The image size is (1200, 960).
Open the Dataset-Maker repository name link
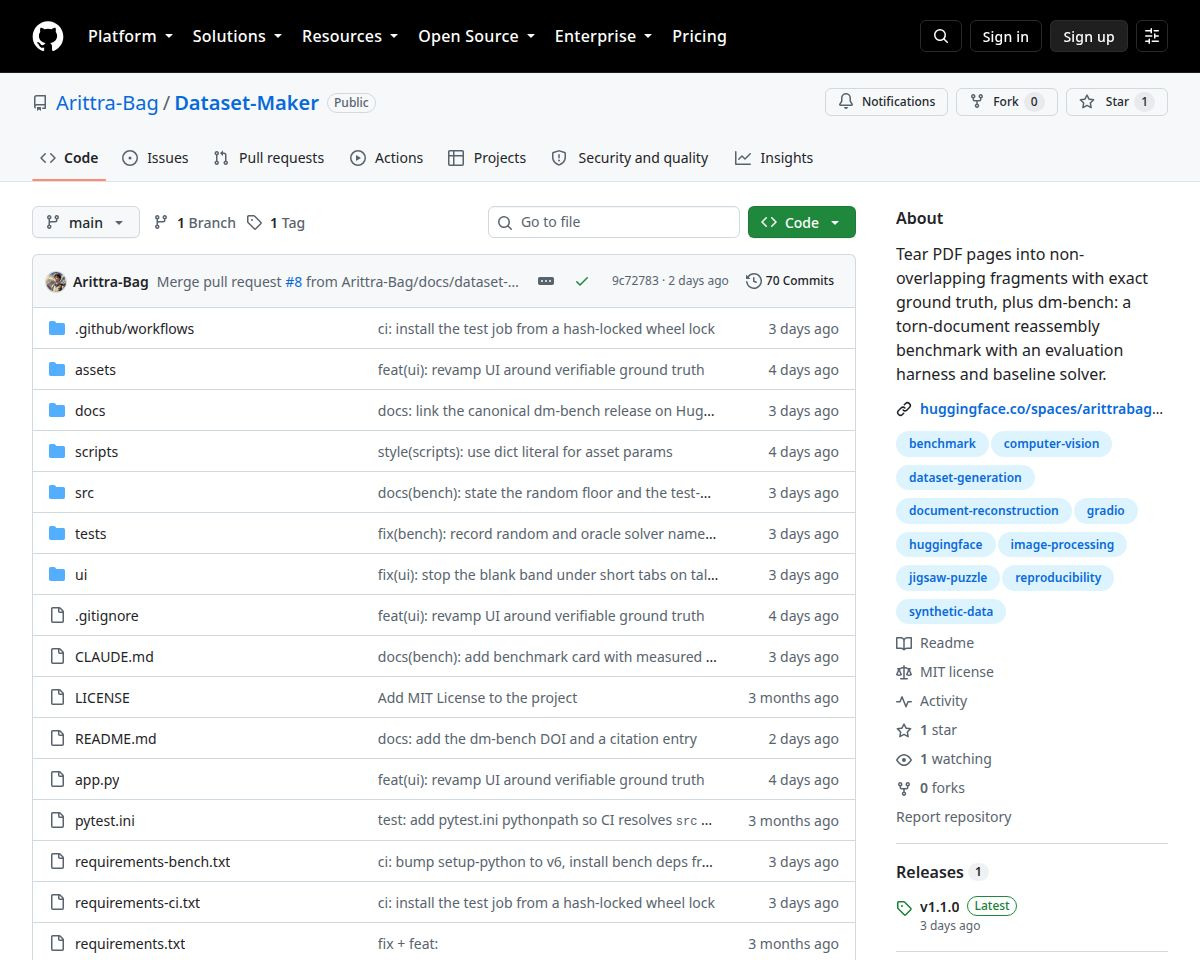pos(247,102)
